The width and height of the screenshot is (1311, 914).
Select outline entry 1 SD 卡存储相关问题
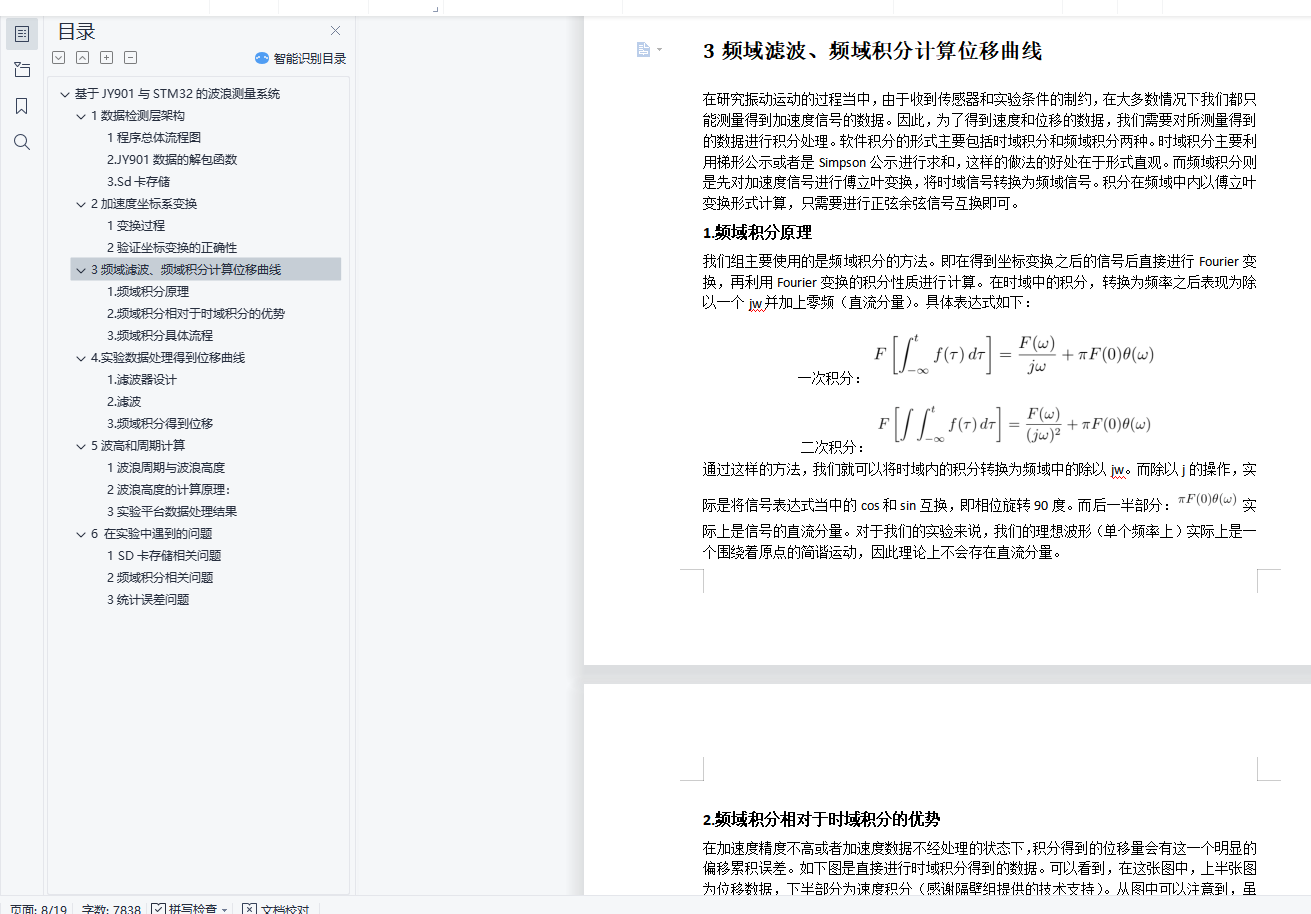pos(164,556)
